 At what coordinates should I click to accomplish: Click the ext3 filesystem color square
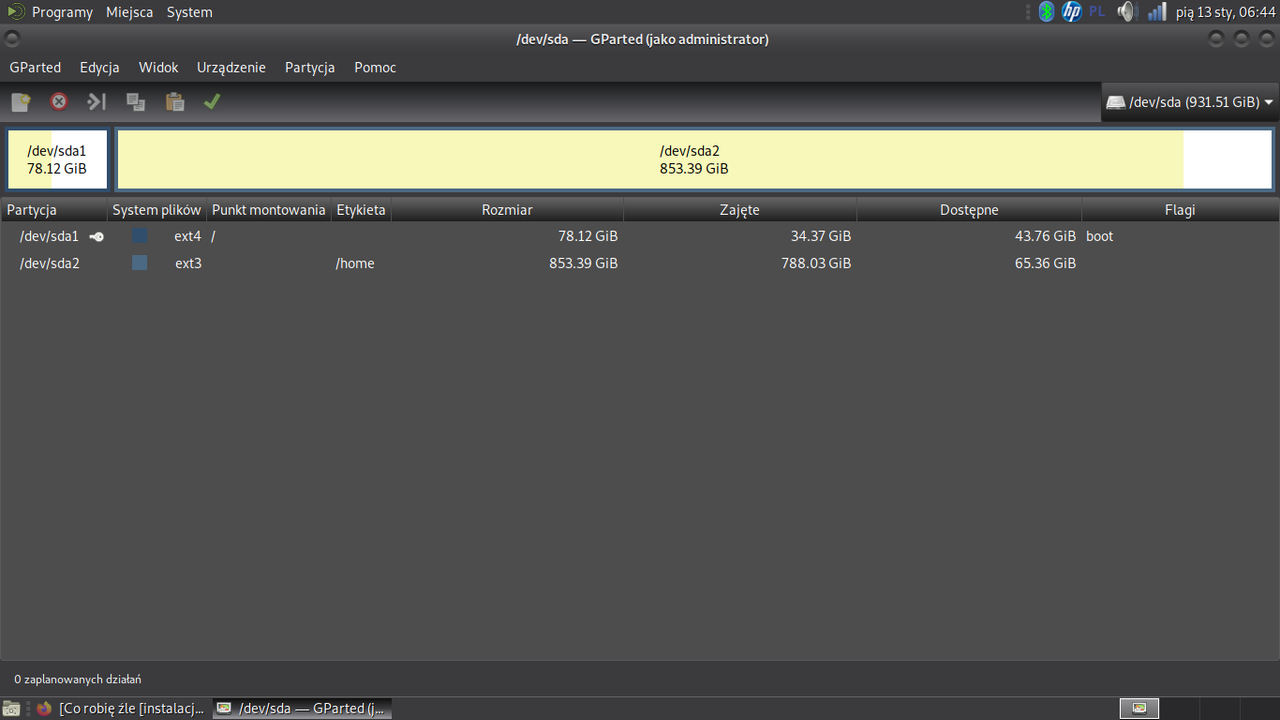click(140, 263)
